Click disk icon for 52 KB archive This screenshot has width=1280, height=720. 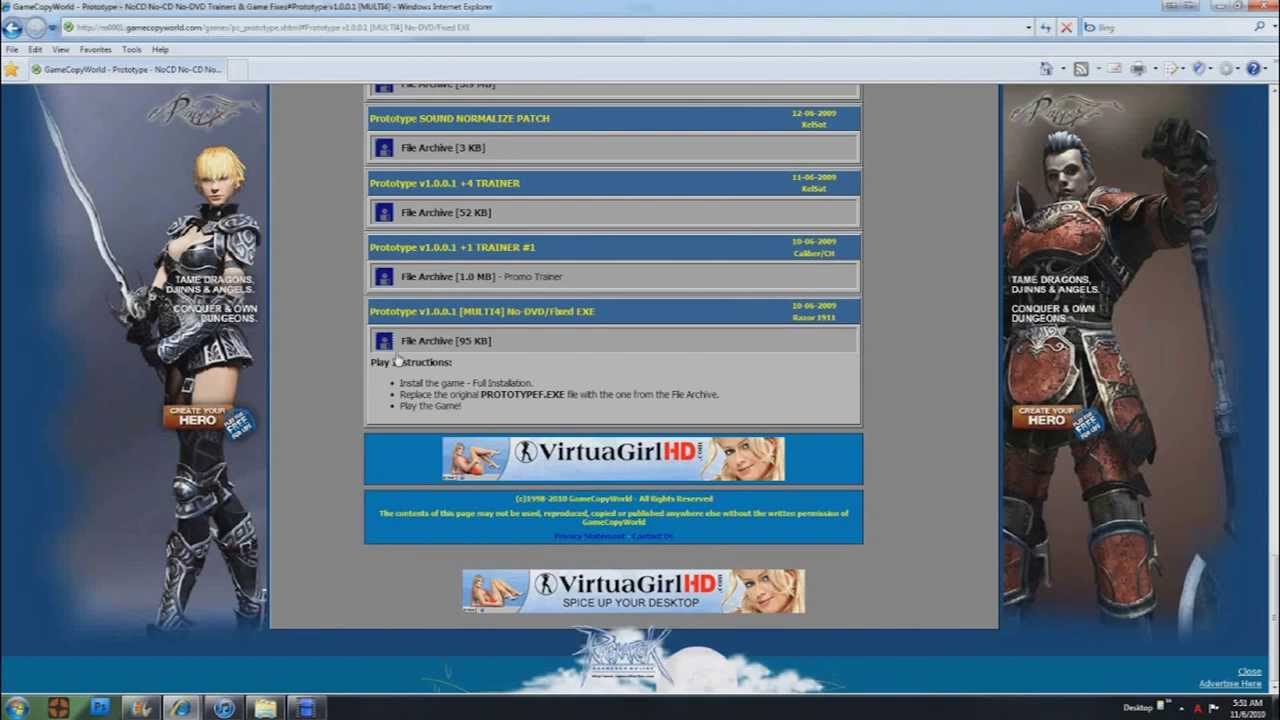384,213
